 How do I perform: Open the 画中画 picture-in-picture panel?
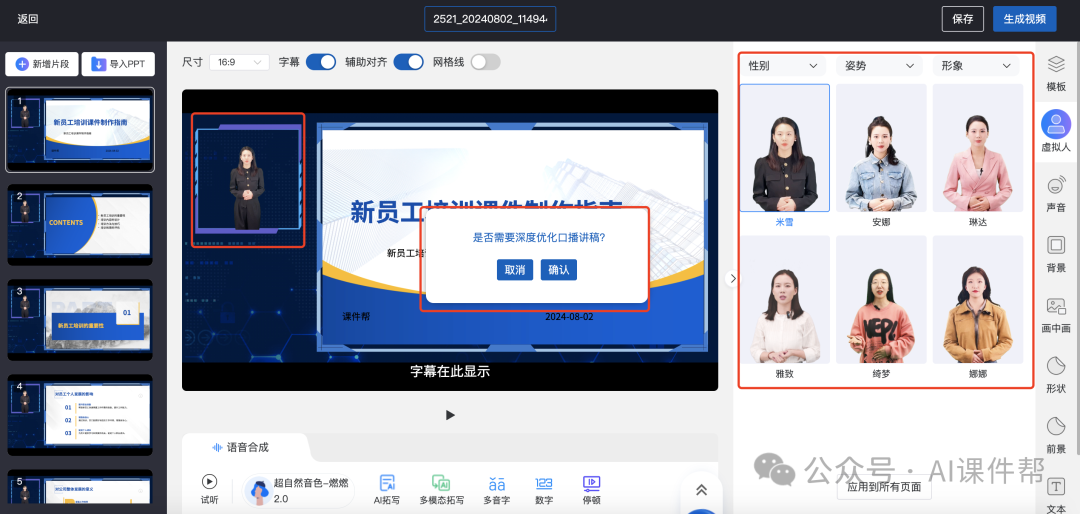pyautogui.click(x=1056, y=315)
